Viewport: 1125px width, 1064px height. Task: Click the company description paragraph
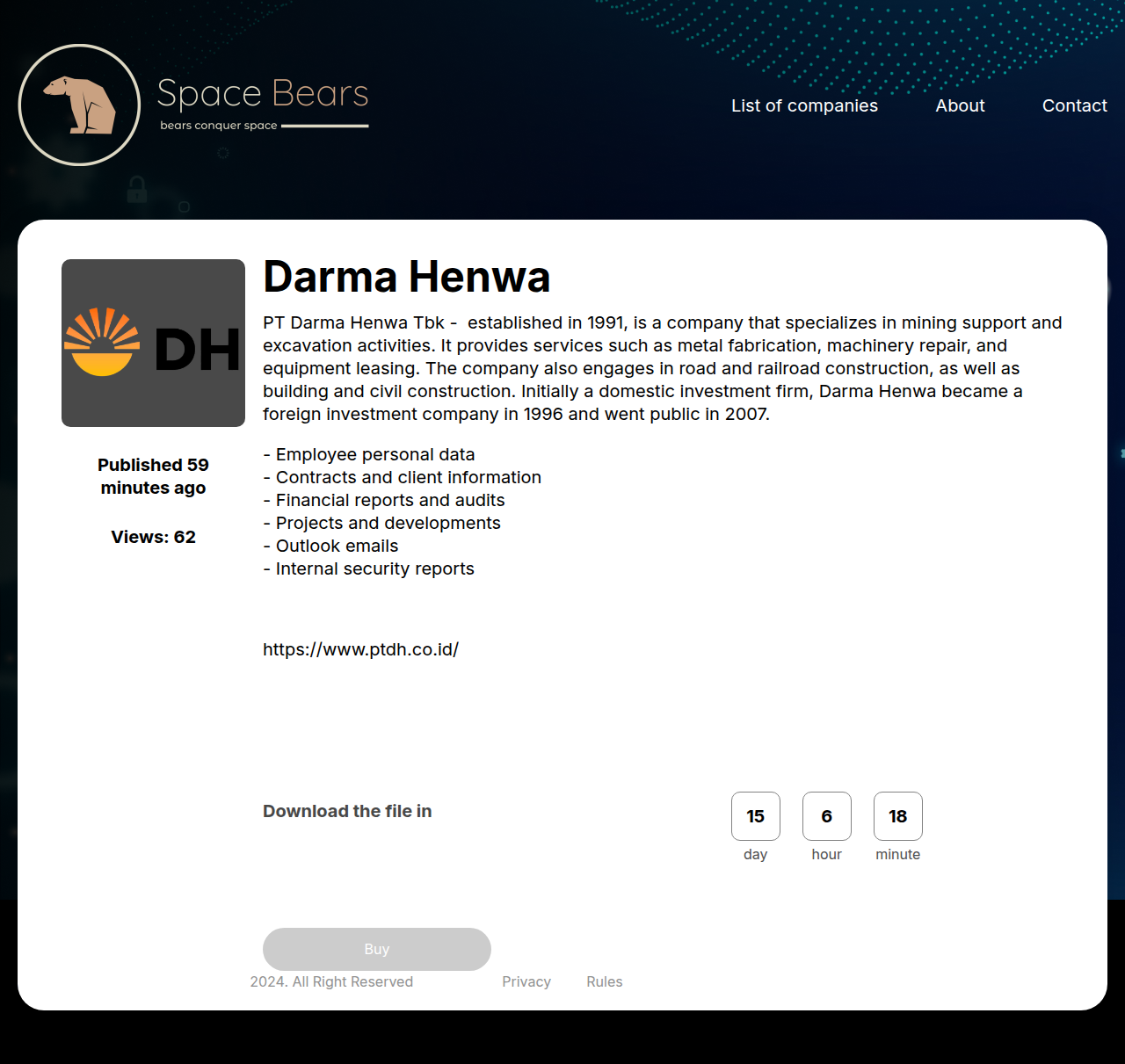pos(659,368)
